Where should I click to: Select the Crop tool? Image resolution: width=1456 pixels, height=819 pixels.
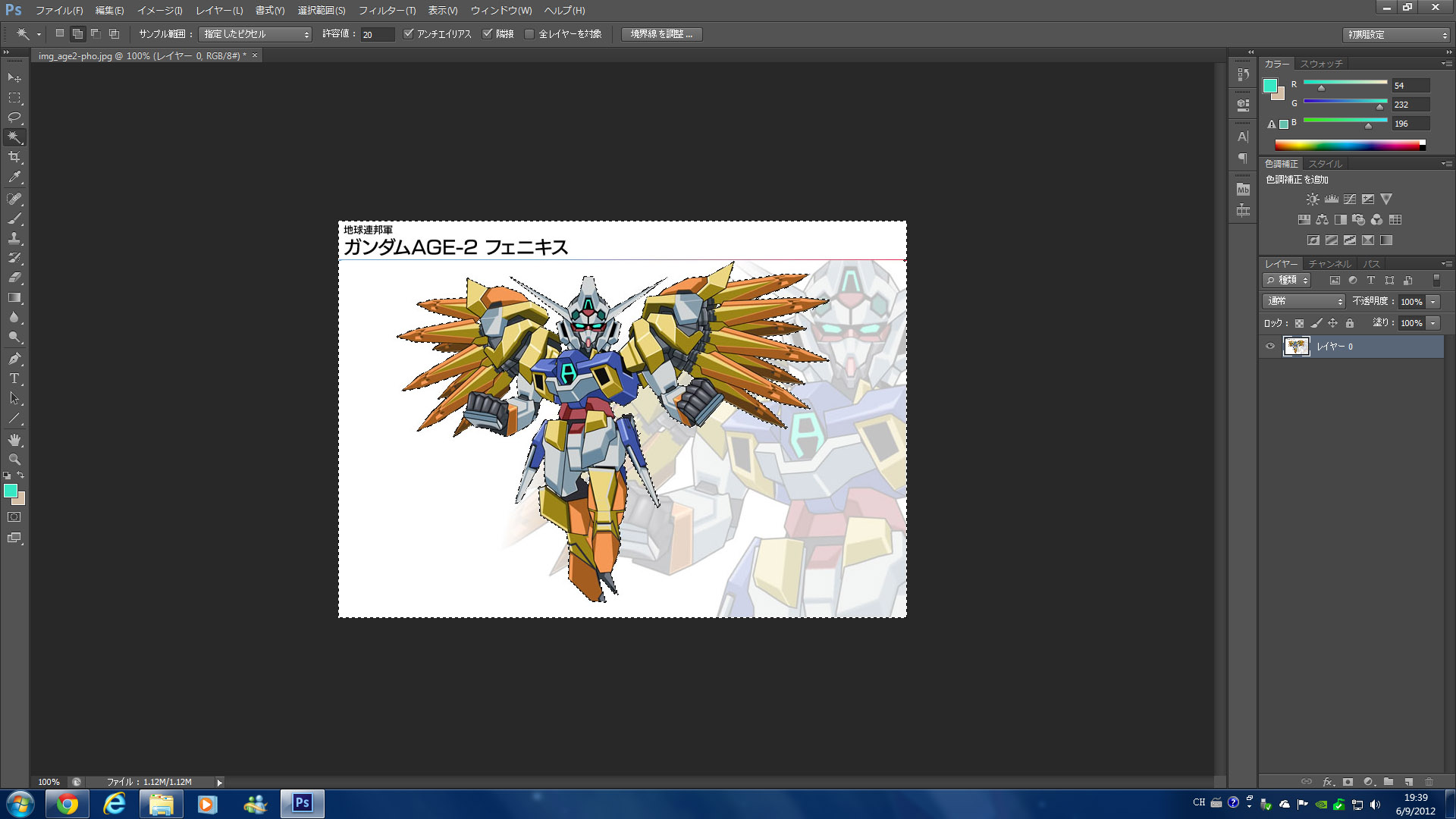(14, 157)
